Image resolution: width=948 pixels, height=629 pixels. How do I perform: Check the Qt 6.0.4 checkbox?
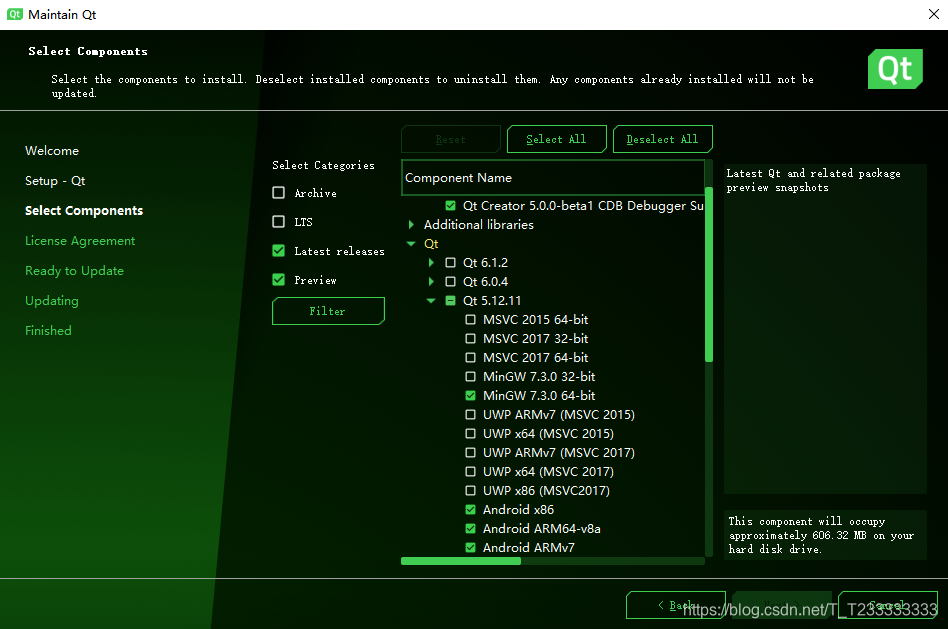point(450,282)
